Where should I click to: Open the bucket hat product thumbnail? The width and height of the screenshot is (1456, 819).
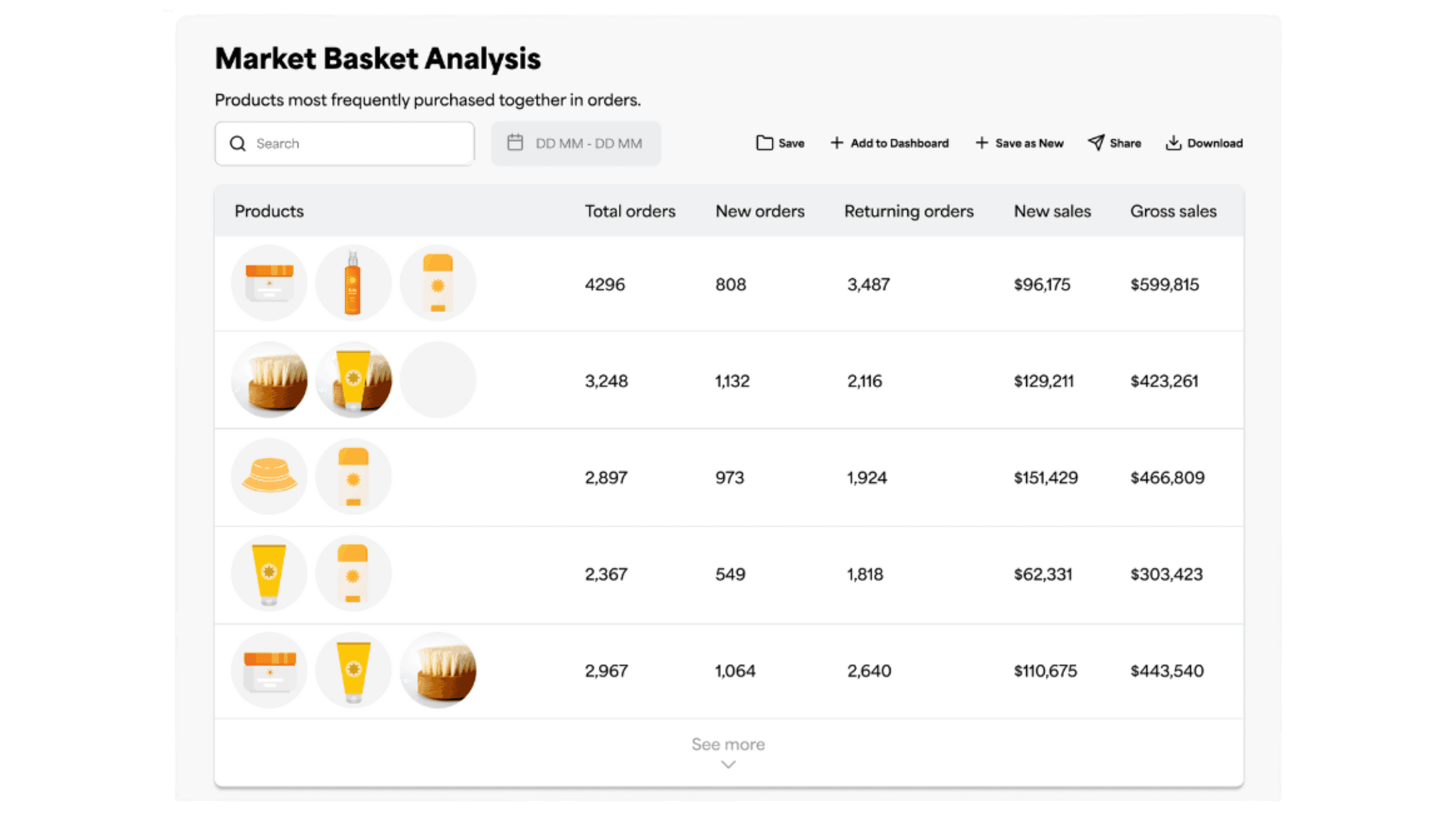click(269, 476)
